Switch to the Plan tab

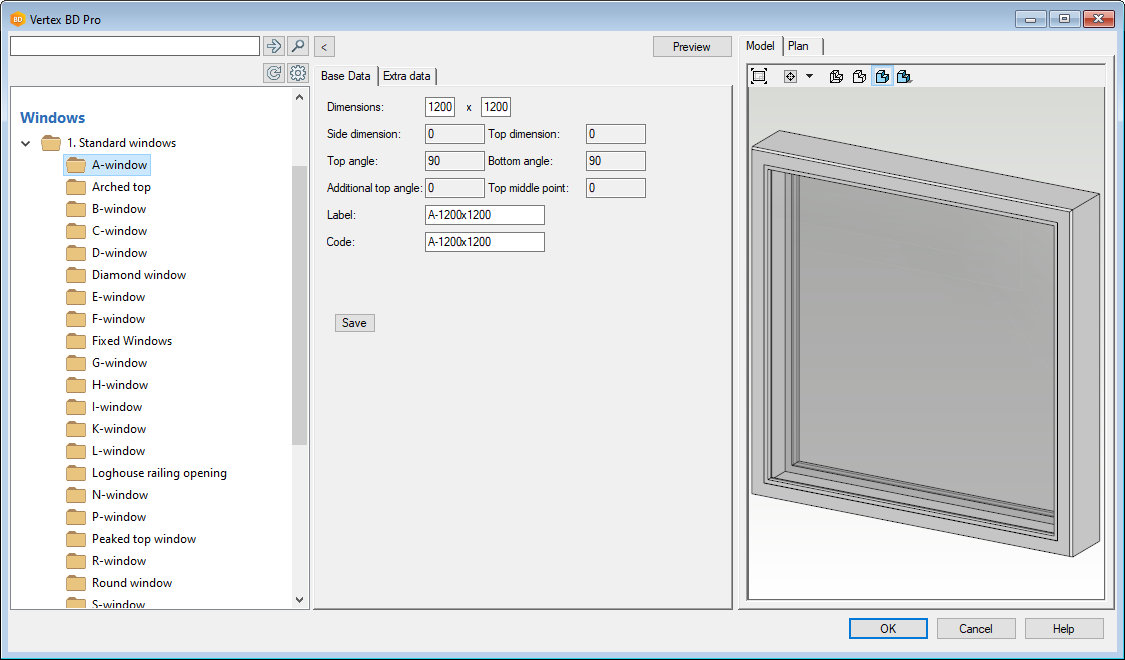click(799, 46)
